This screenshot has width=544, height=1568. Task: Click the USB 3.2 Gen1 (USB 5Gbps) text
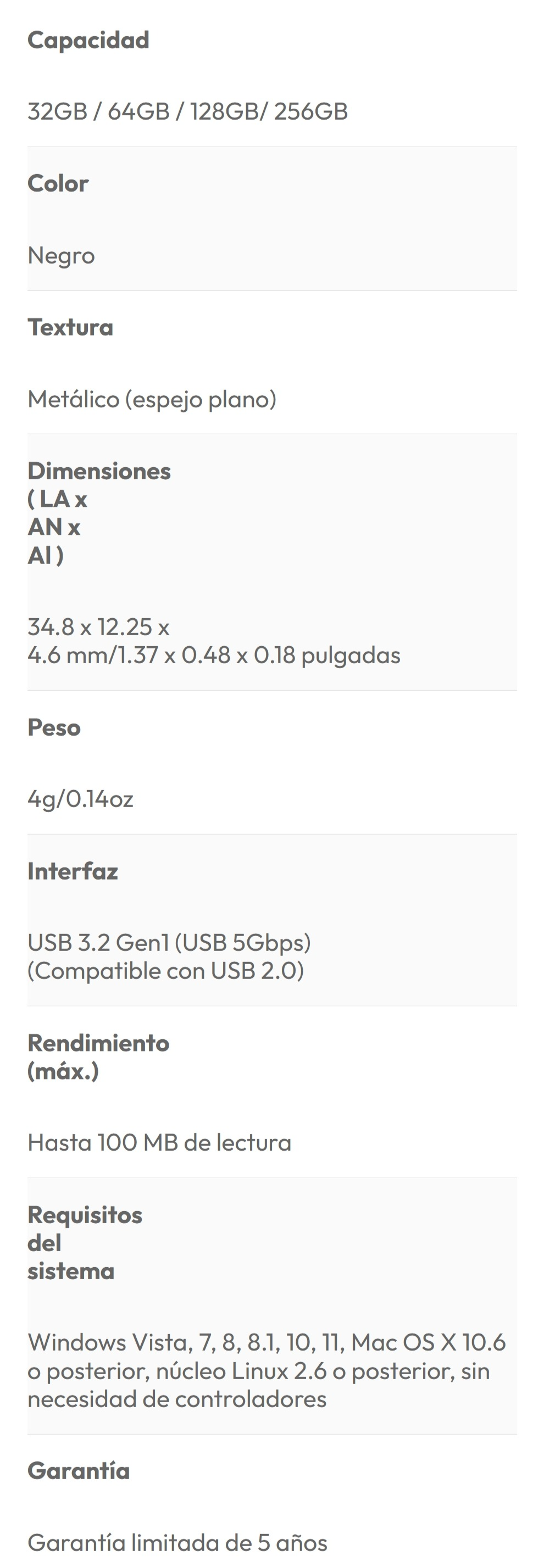click(169, 942)
